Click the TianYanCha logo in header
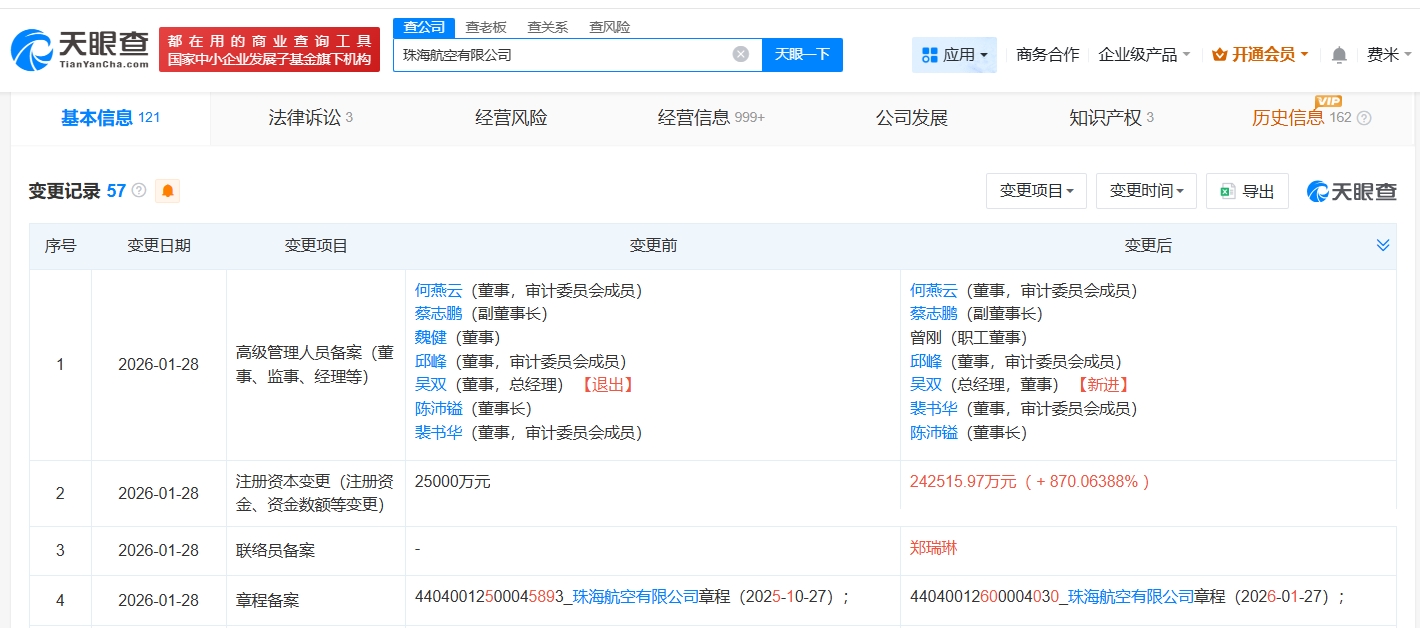Screen dimensions: 1420x628 (80, 50)
